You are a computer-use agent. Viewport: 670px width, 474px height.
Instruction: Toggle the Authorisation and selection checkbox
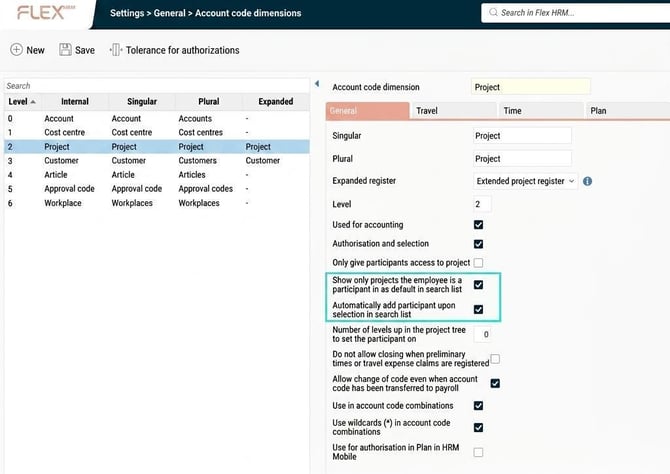(479, 244)
